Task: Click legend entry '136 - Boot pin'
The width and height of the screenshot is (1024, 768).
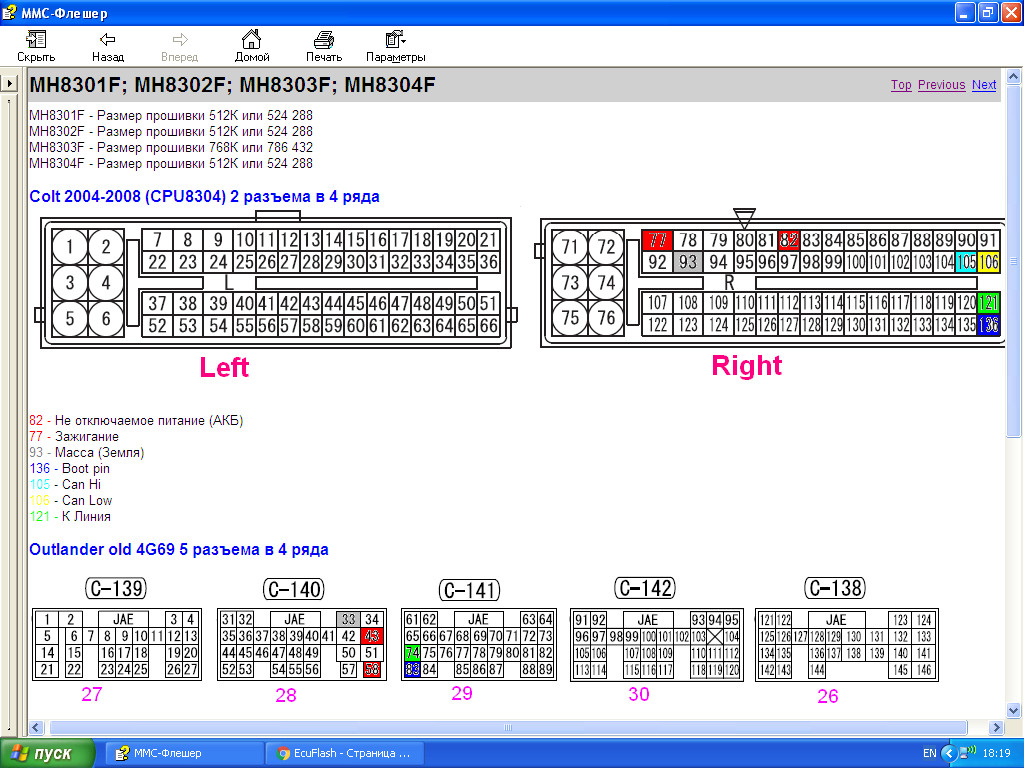Action: click(x=70, y=468)
